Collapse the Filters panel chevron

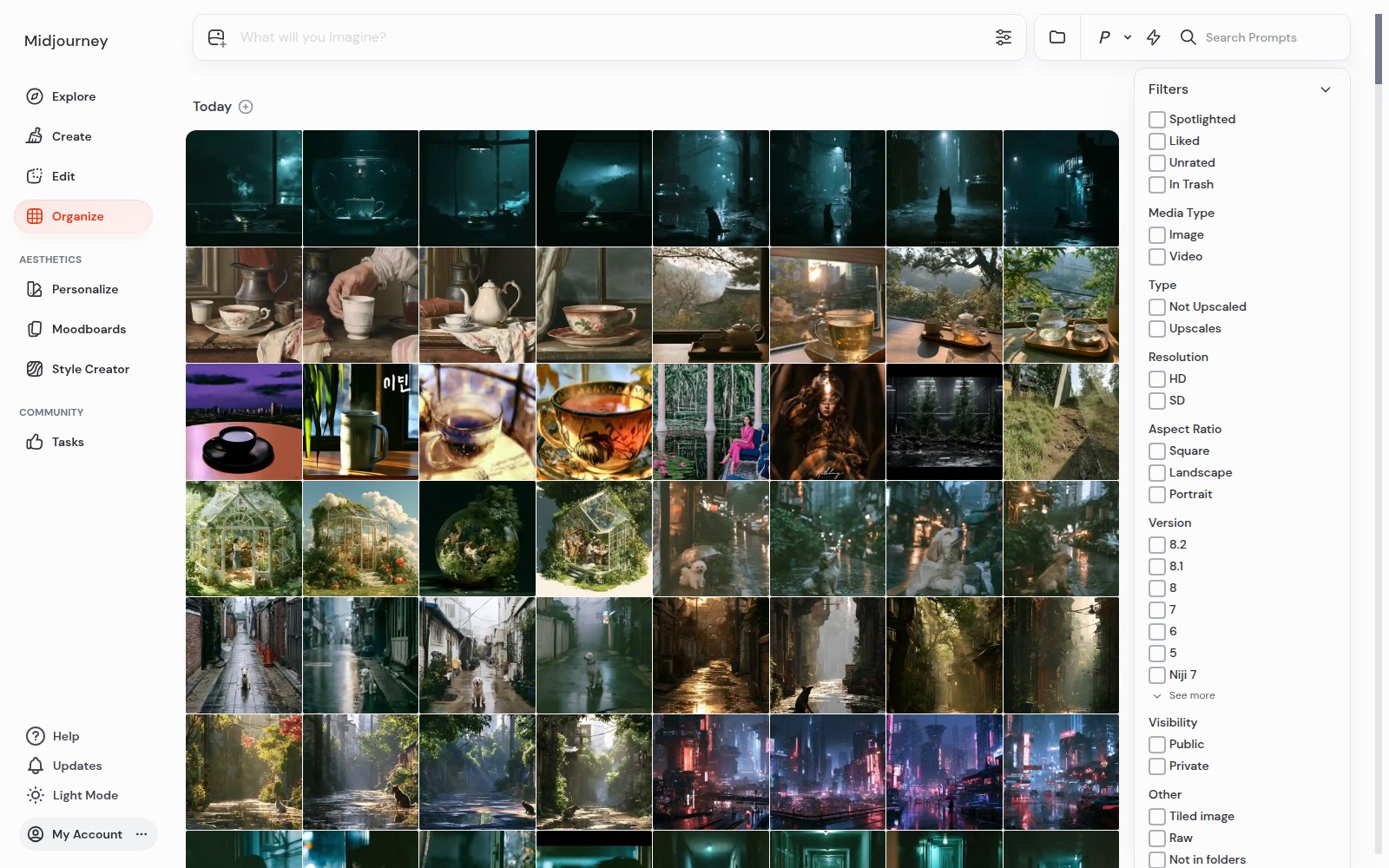point(1326,89)
